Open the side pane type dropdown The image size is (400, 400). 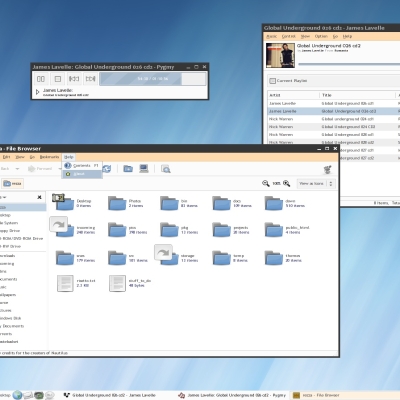(4, 197)
